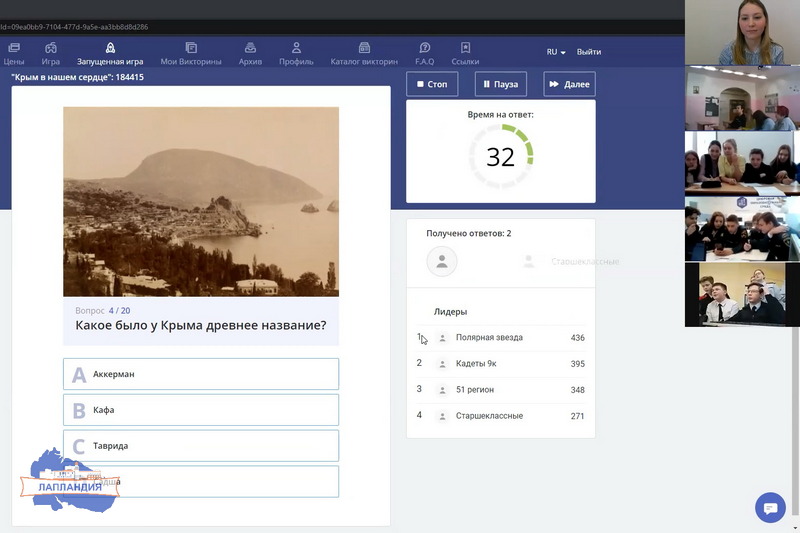Open the F.A.Q question icon
Screen dimensions: 800x533
[424, 47]
